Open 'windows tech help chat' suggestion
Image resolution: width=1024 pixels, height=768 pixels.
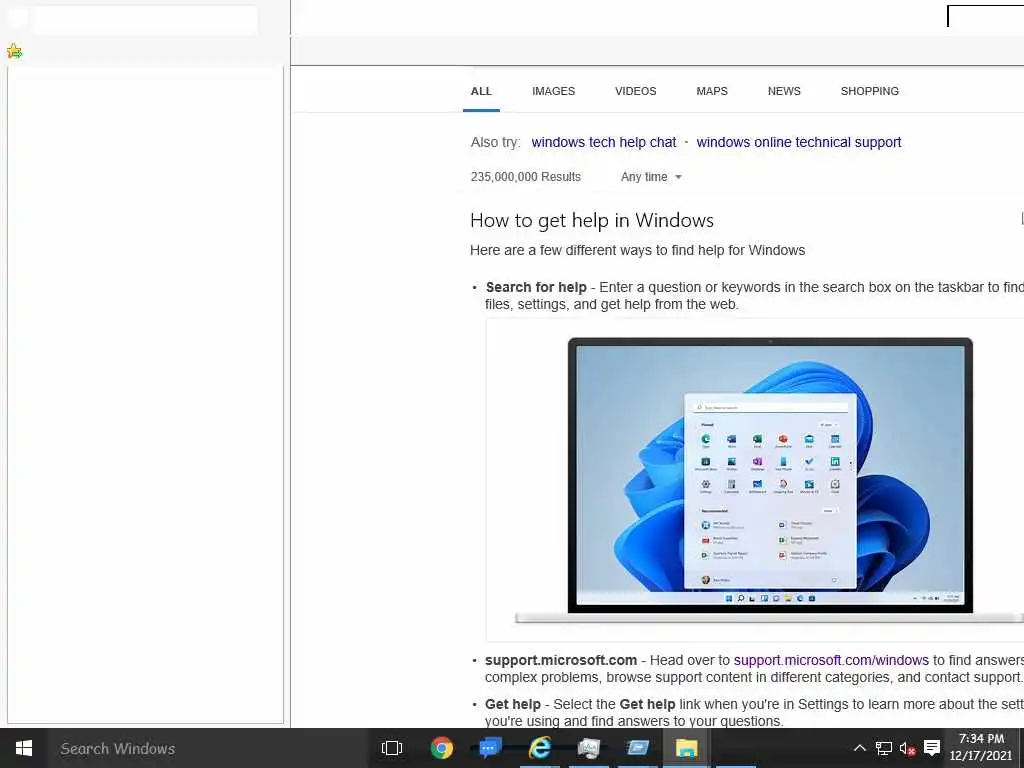[603, 142]
